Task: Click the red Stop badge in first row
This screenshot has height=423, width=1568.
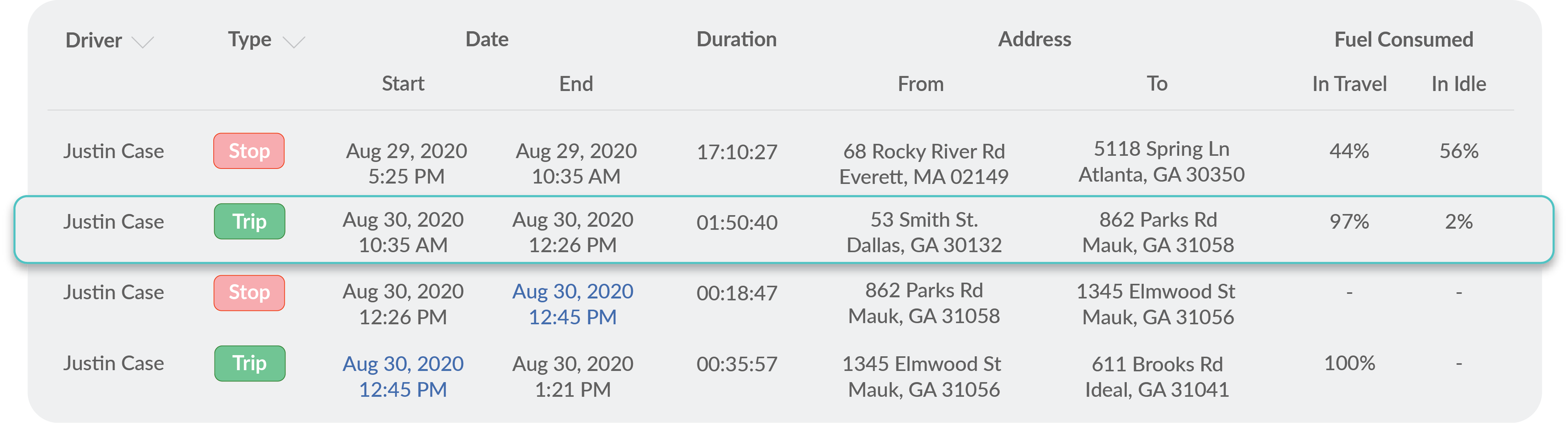Action: coord(249,151)
